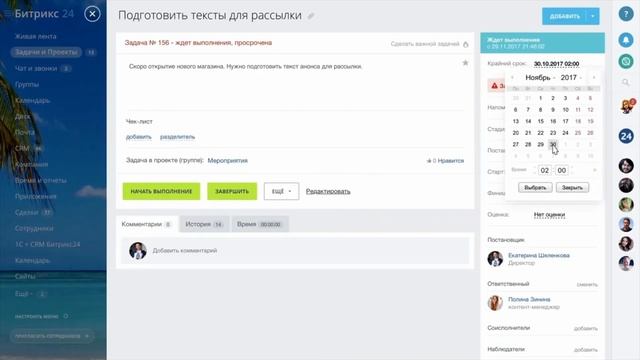640x360 pixels.
Task: Close the task panel with the X
Action: (x=92, y=14)
